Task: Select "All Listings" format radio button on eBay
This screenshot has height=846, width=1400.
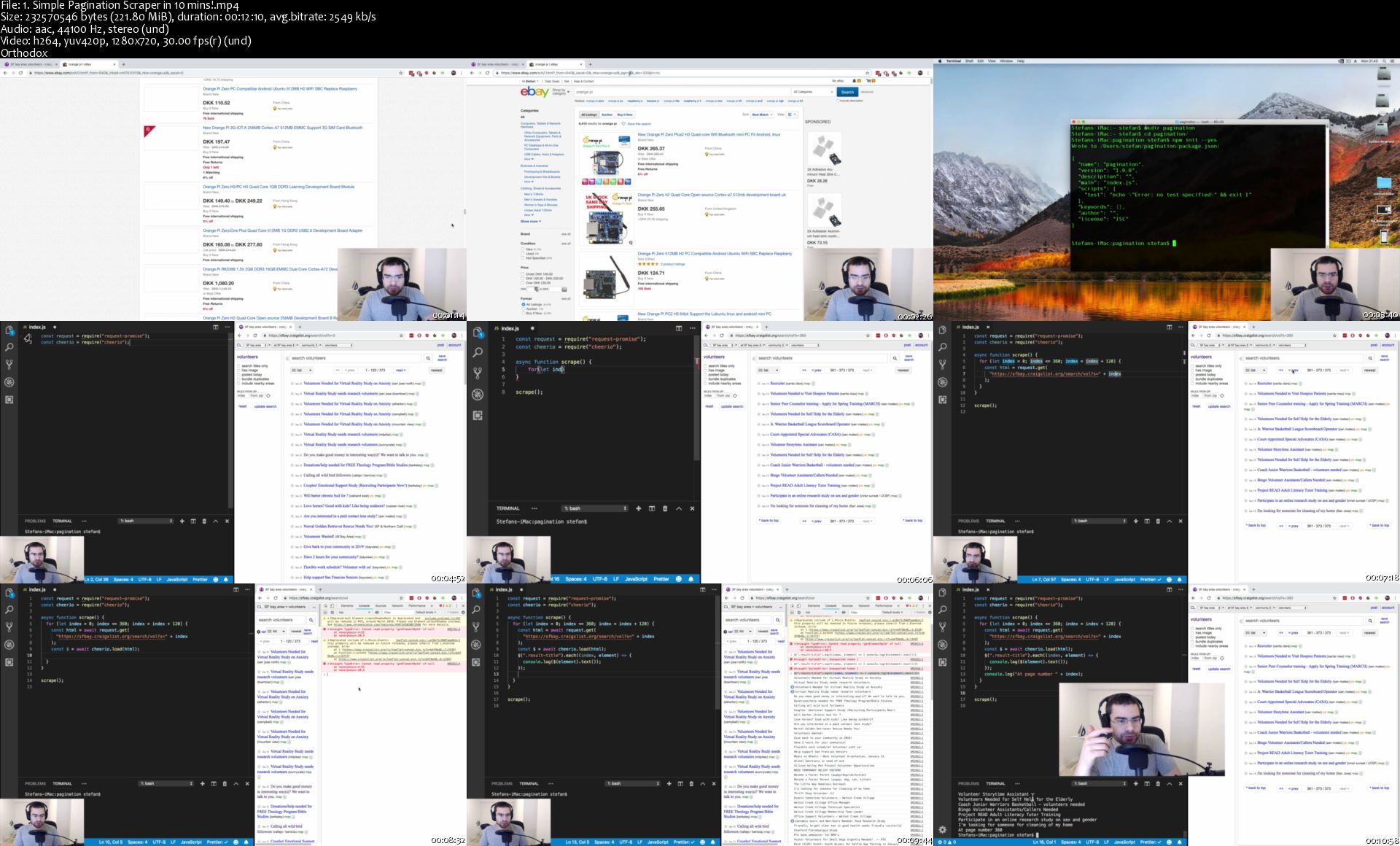Action: (523, 304)
